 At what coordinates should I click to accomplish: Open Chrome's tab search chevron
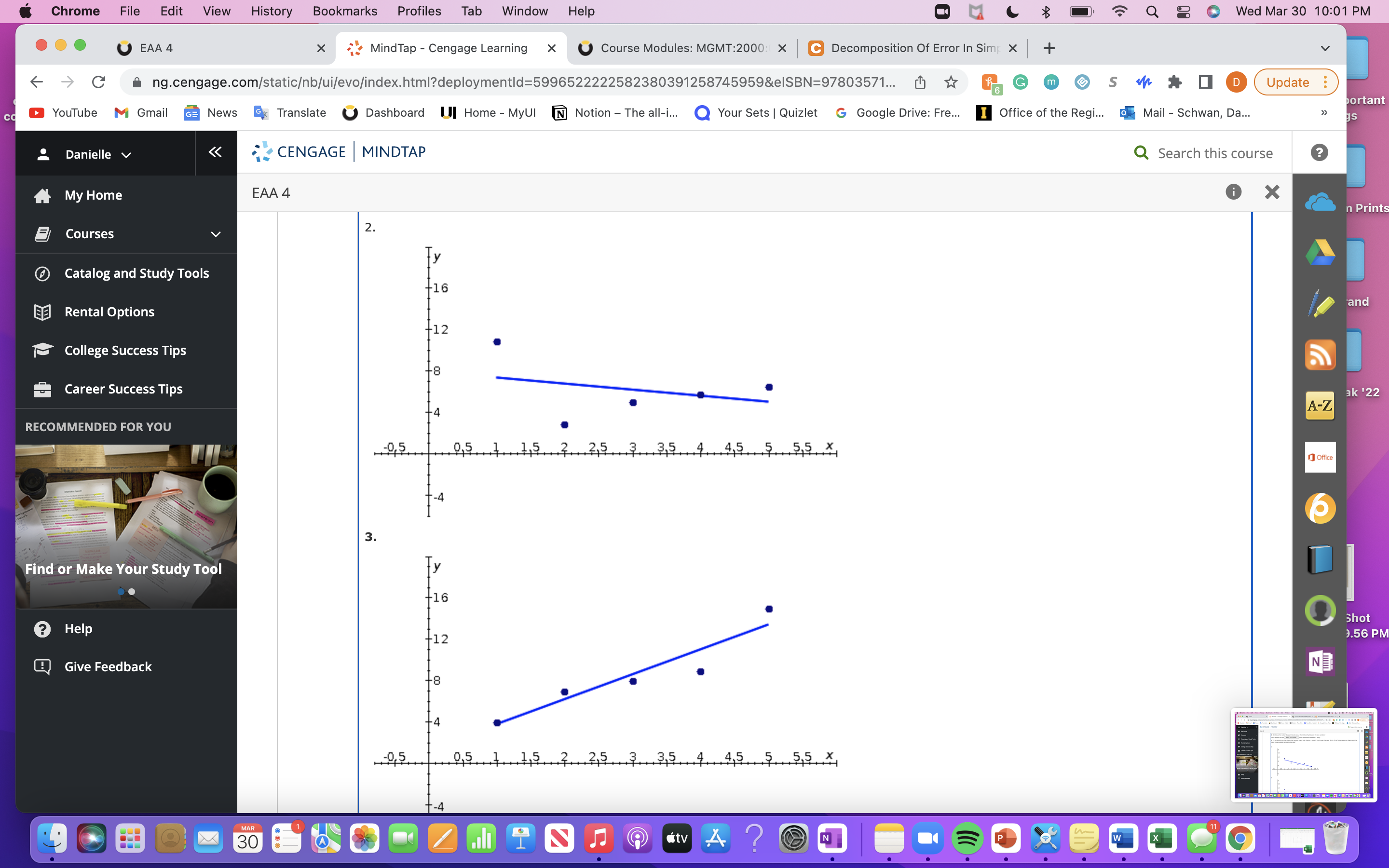[1325, 48]
